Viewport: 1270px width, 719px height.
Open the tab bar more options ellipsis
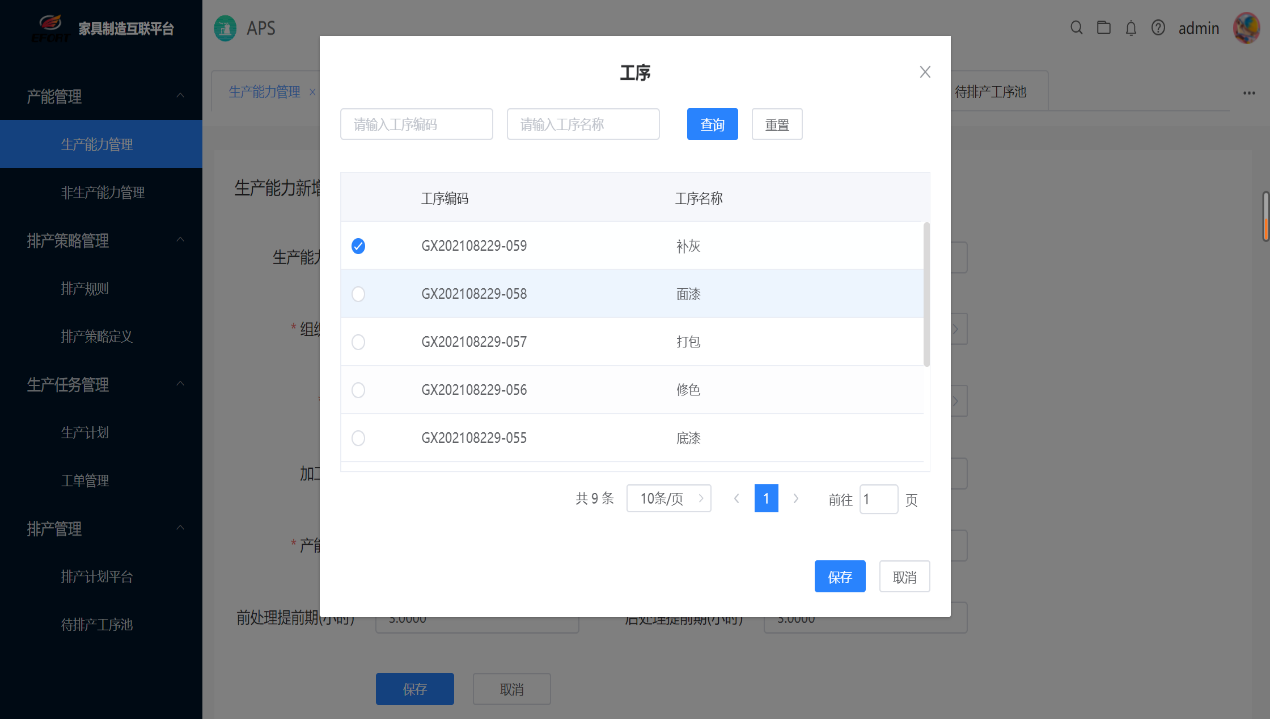coord(1248,93)
